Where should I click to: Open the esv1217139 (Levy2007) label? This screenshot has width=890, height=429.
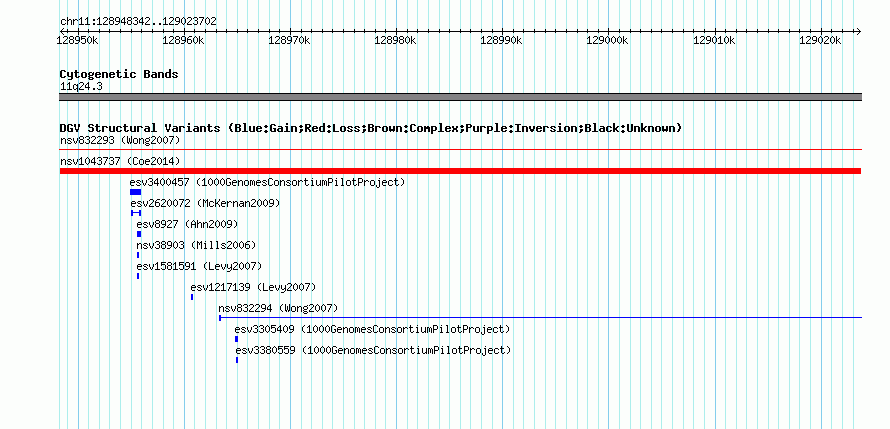[x=253, y=287]
